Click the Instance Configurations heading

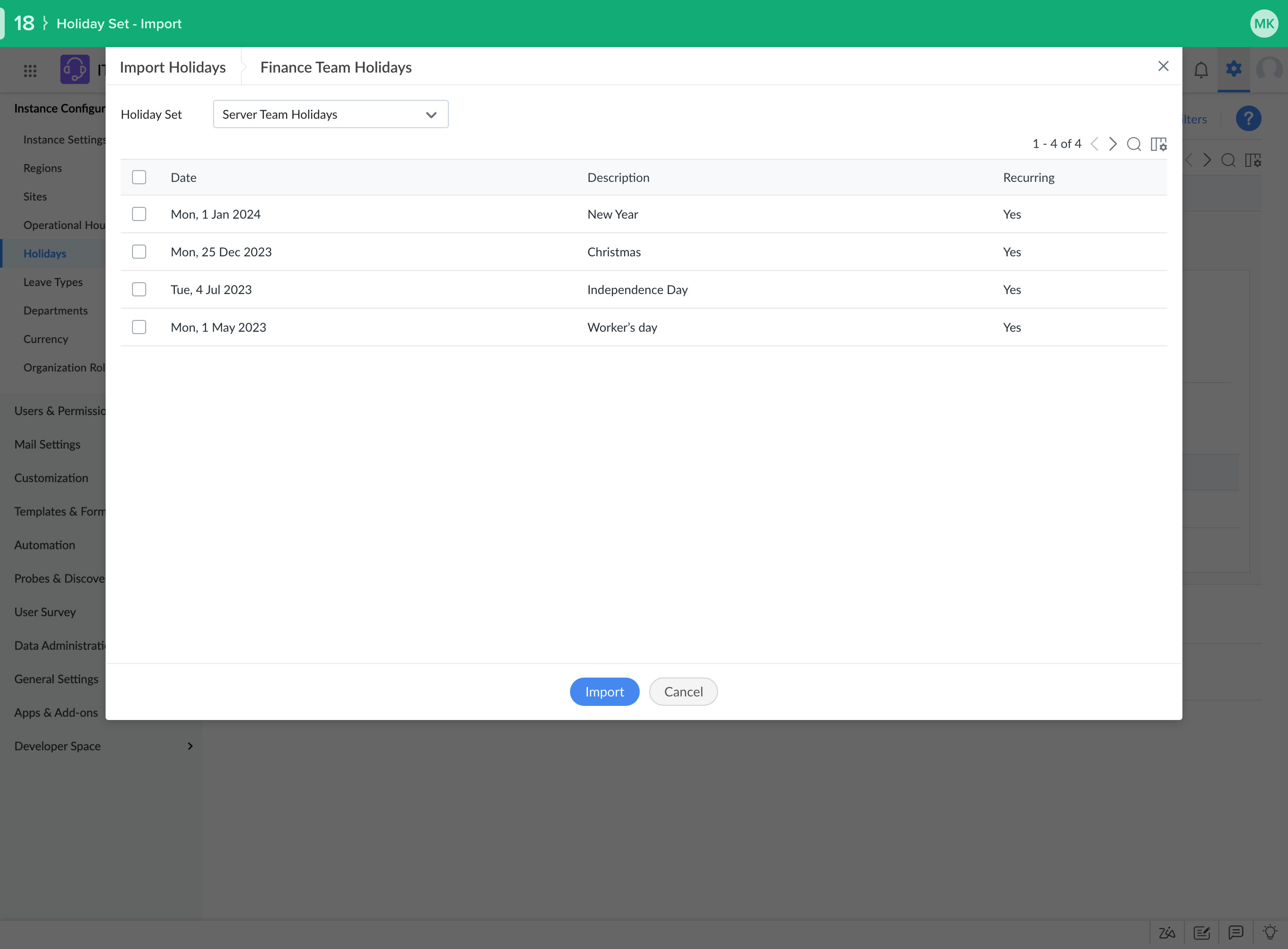(60, 108)
